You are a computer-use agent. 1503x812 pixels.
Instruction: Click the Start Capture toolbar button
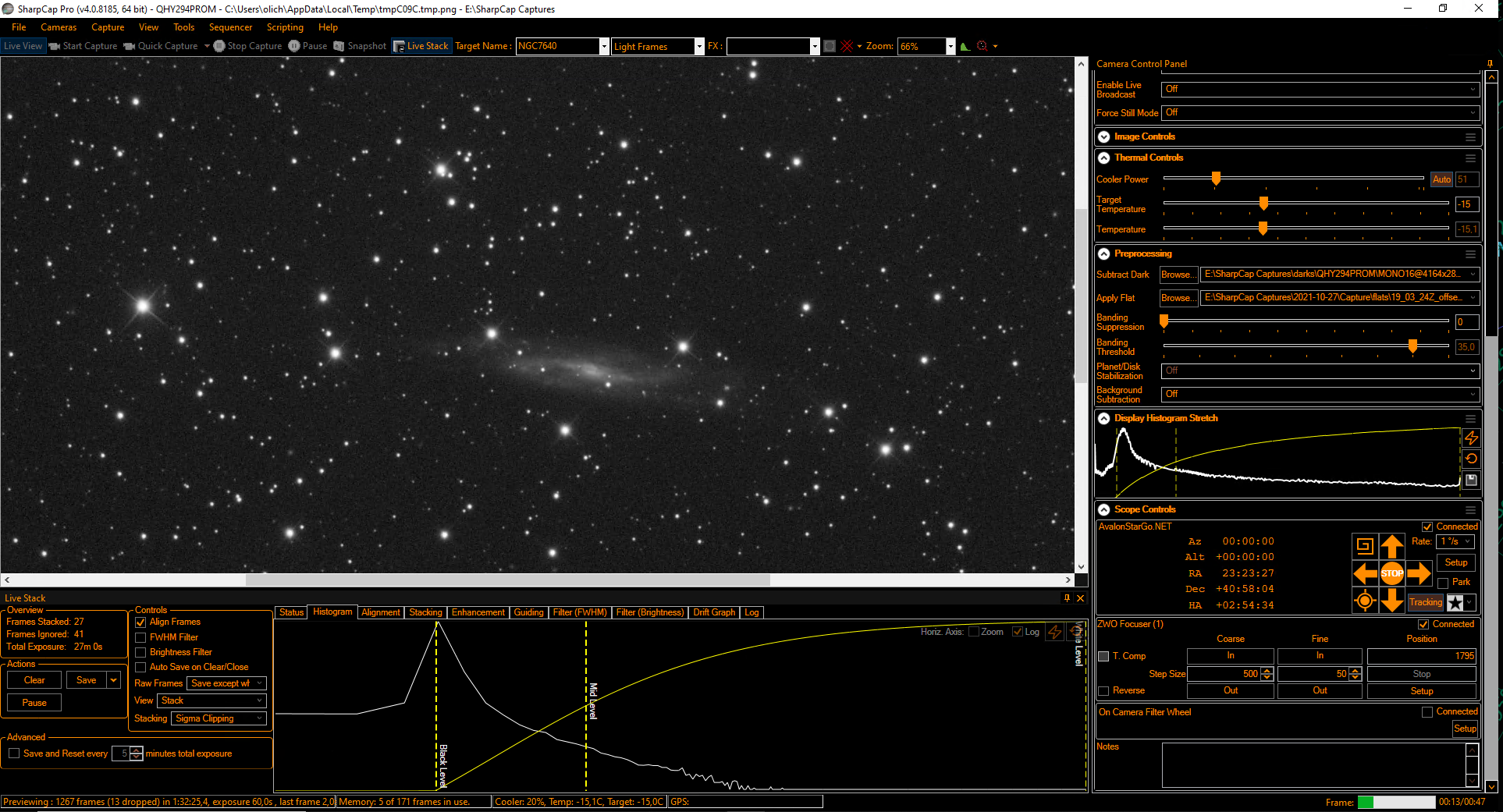pyautogui.click(x=83, y=46)
